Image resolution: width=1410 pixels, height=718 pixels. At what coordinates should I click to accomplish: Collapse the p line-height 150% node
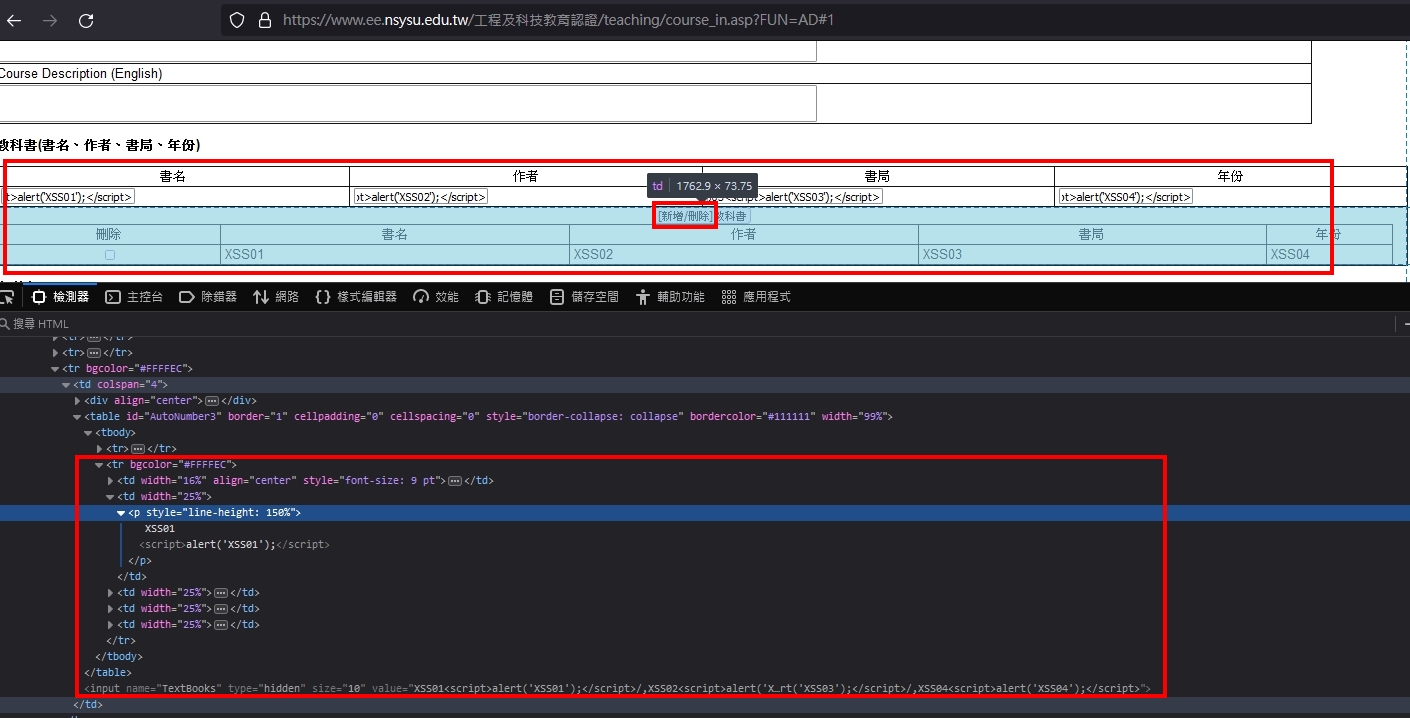tap(122, 512)
